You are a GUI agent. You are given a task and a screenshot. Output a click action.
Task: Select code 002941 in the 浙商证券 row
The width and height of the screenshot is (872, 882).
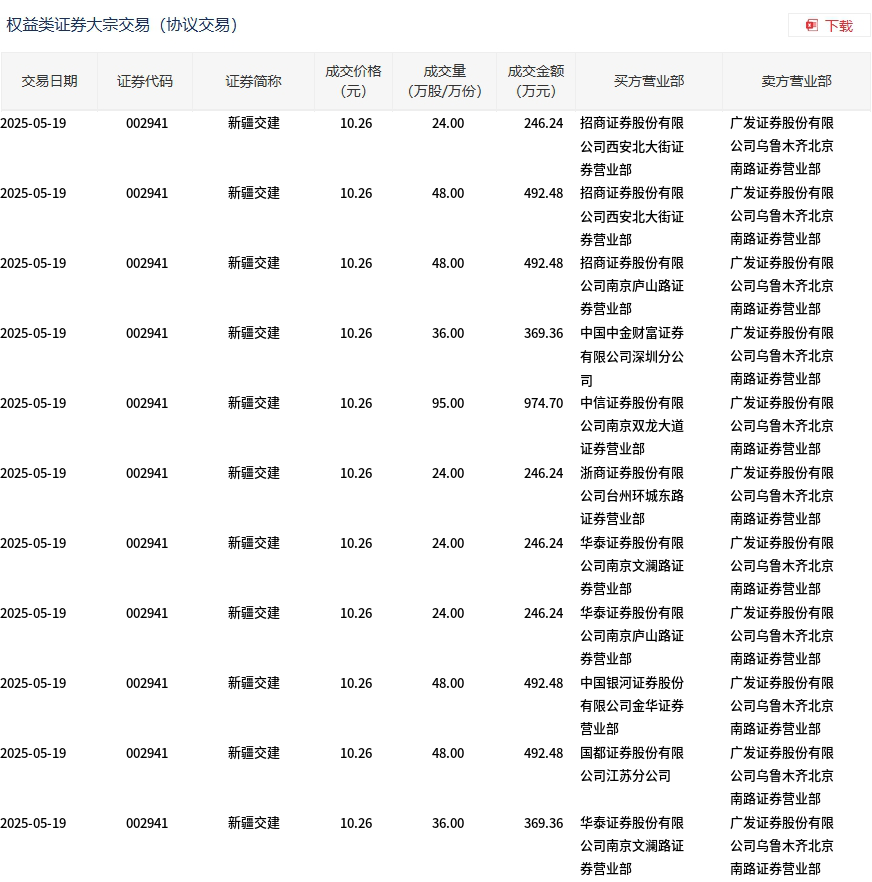pyautogui.click(x=147, y=473)
